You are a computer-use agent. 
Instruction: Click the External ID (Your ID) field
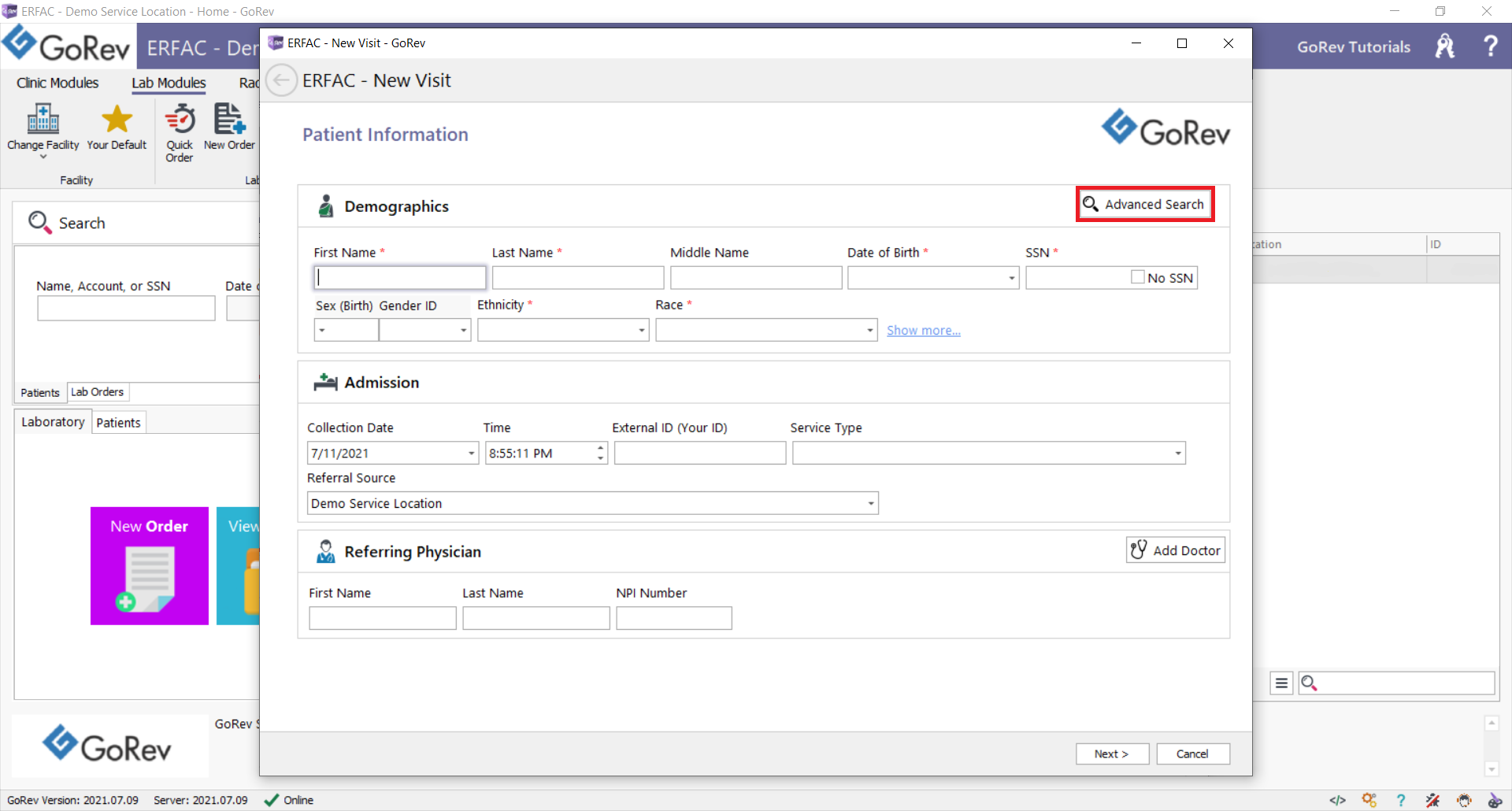tap(700, 453)
